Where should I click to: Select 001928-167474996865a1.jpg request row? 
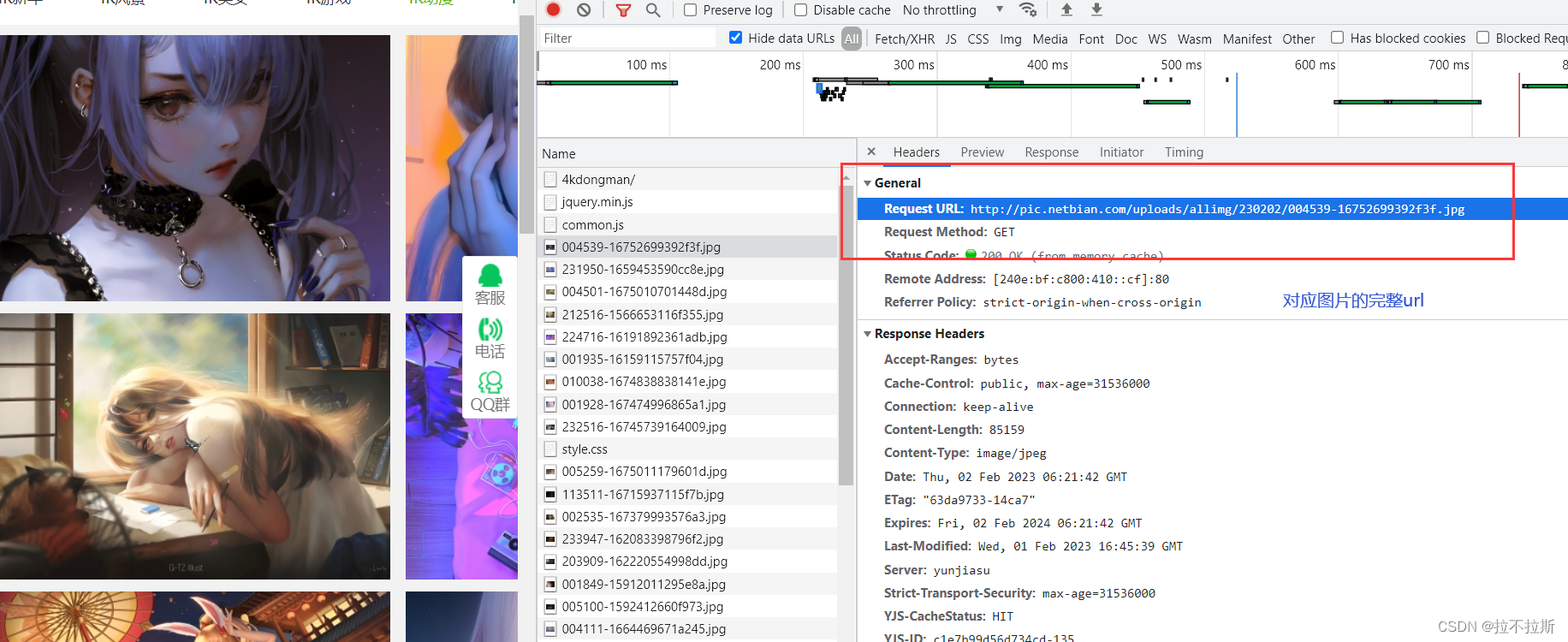[x=687, y=404]
